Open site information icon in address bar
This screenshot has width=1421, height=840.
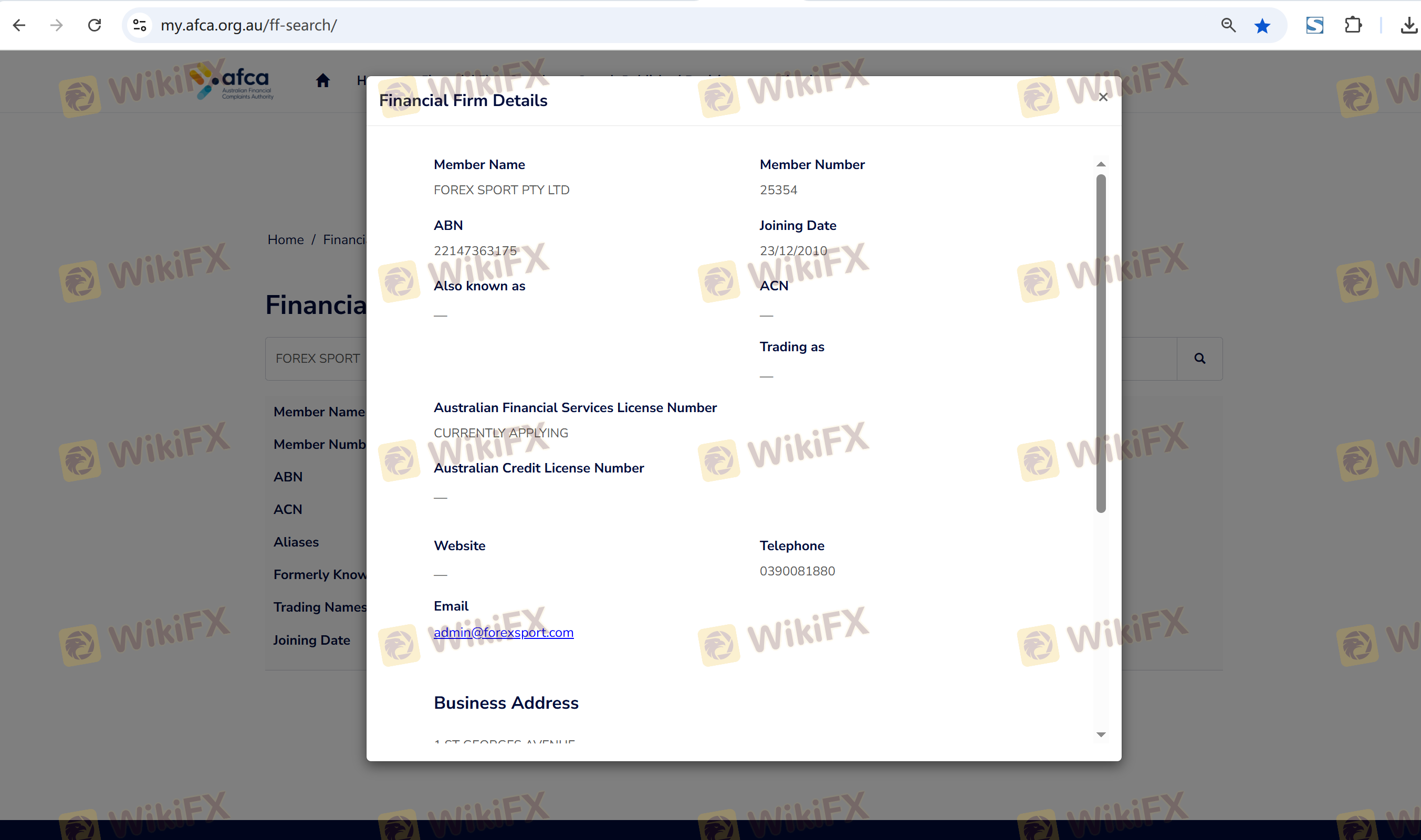point(139,25)
